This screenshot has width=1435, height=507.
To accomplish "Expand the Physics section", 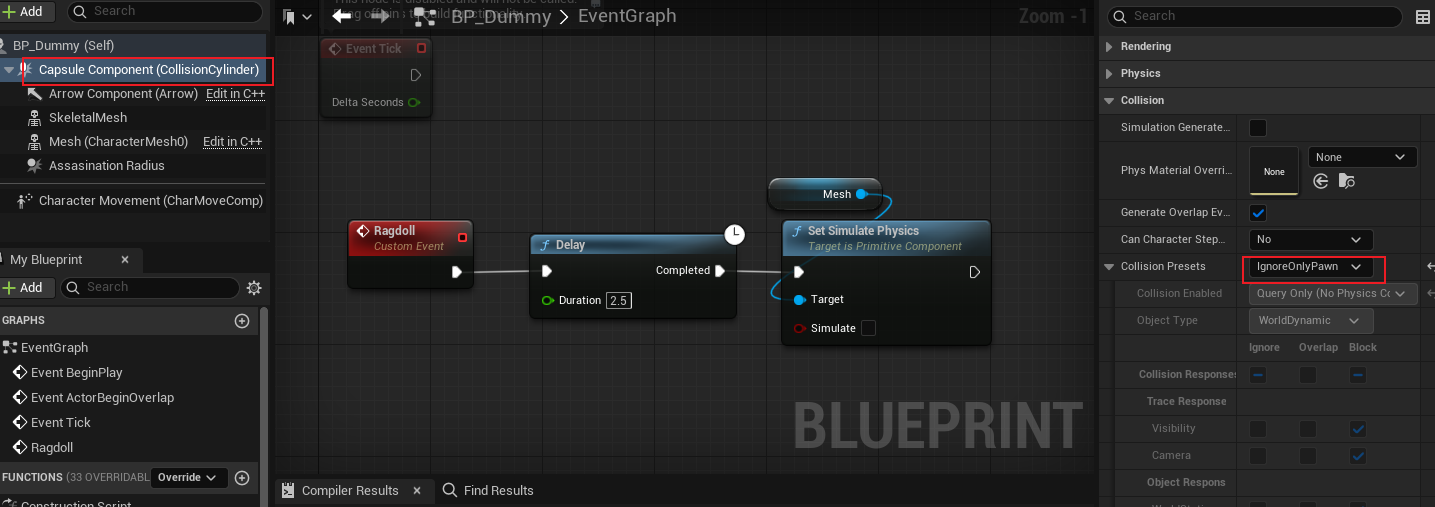I will (x=1108, y=74).
